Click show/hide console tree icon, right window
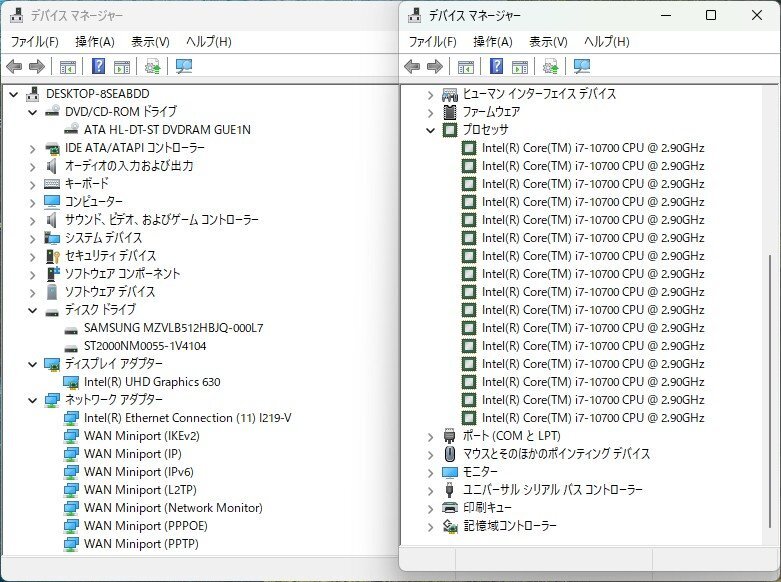 tap(466, 67)
